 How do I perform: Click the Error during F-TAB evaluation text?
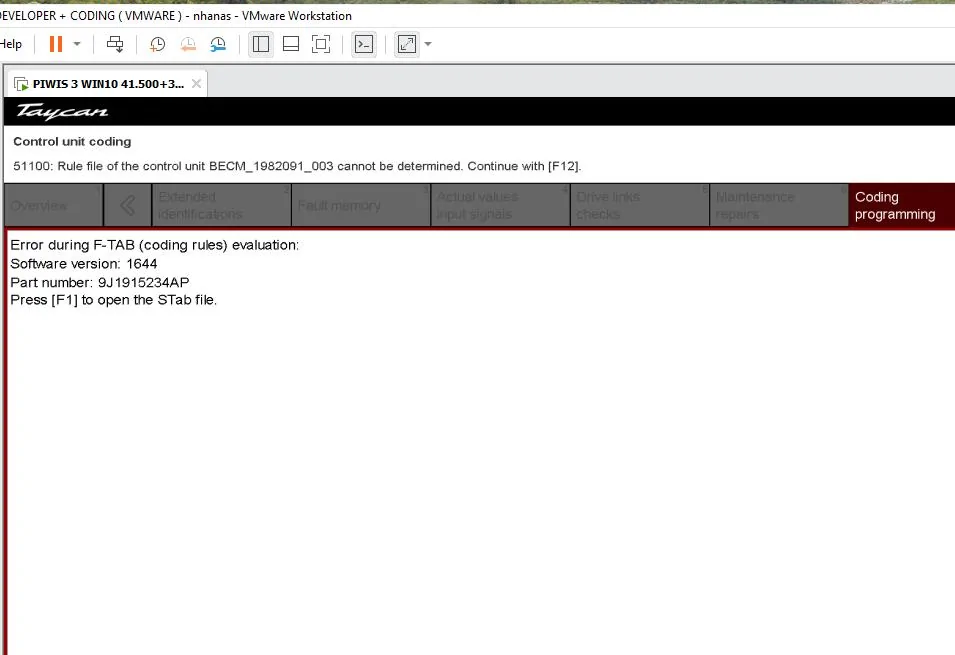point(155,245)
